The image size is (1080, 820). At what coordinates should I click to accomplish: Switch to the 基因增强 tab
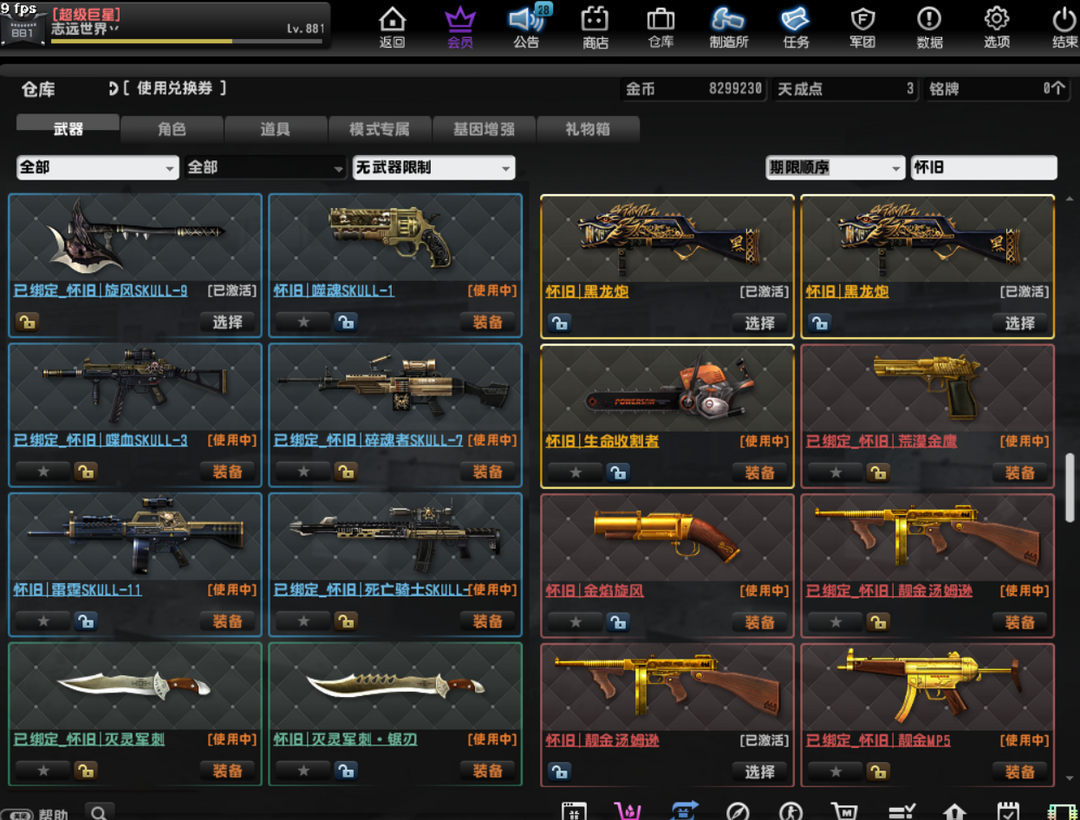[x=484, y=129]
